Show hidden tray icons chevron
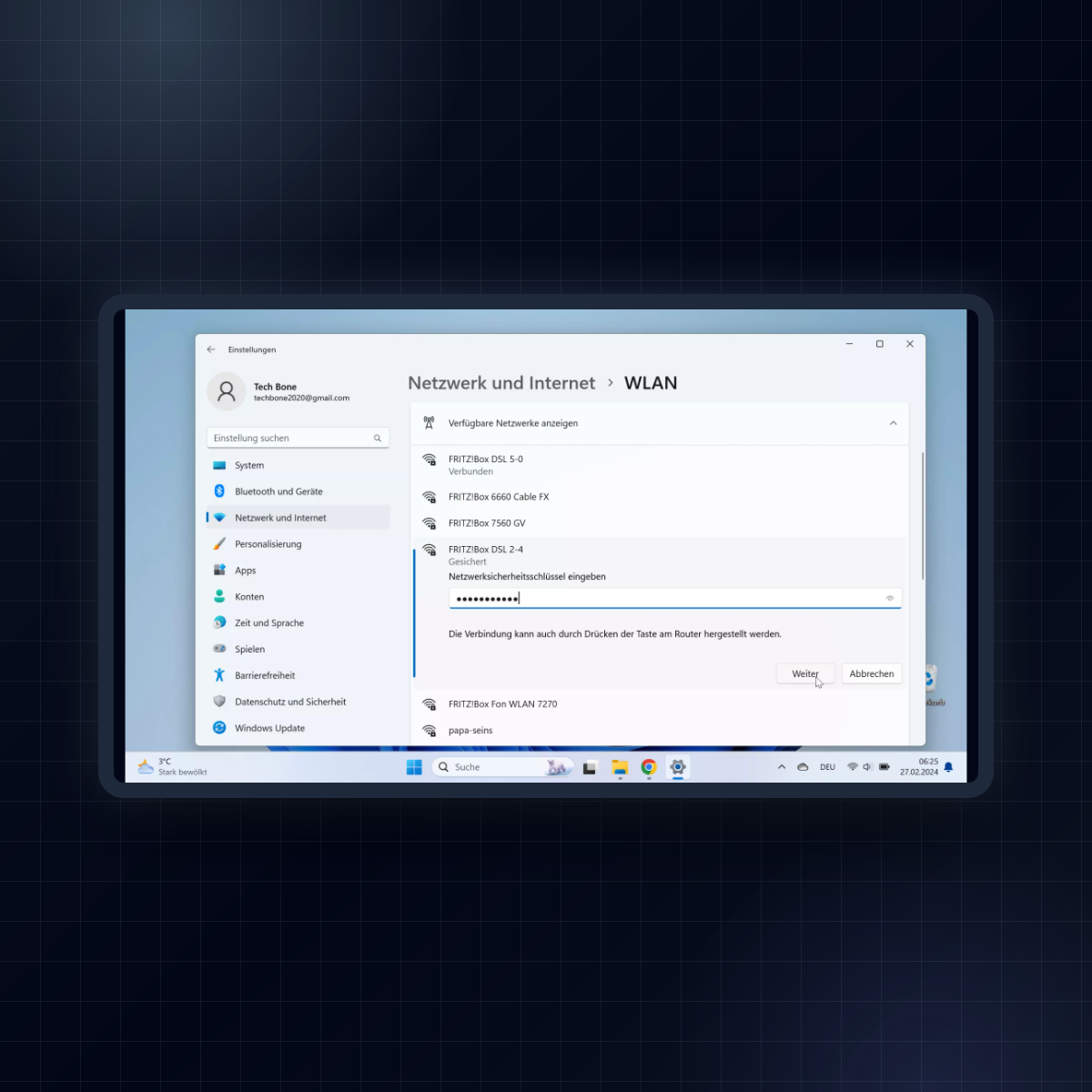 click(782, 767)
